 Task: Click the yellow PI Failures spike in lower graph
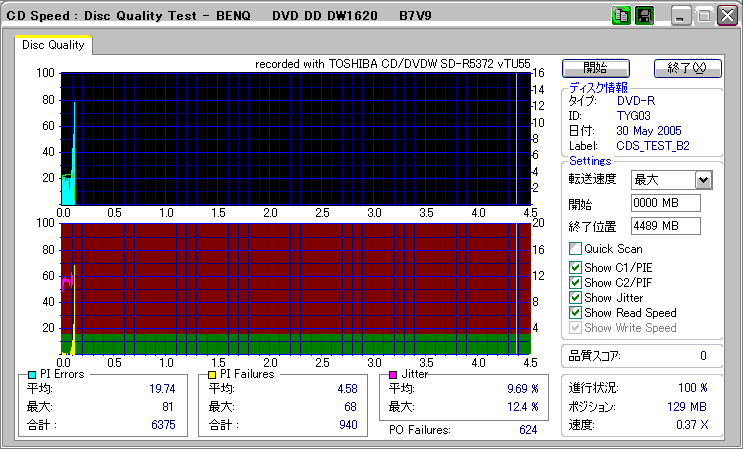[74, 308]
